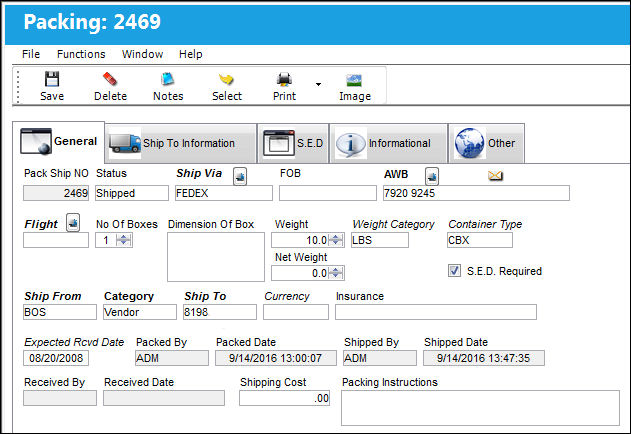Viewport: 631px width, 434px height.
Task: Click the AWB lookup icon
Action: [432, 176]
